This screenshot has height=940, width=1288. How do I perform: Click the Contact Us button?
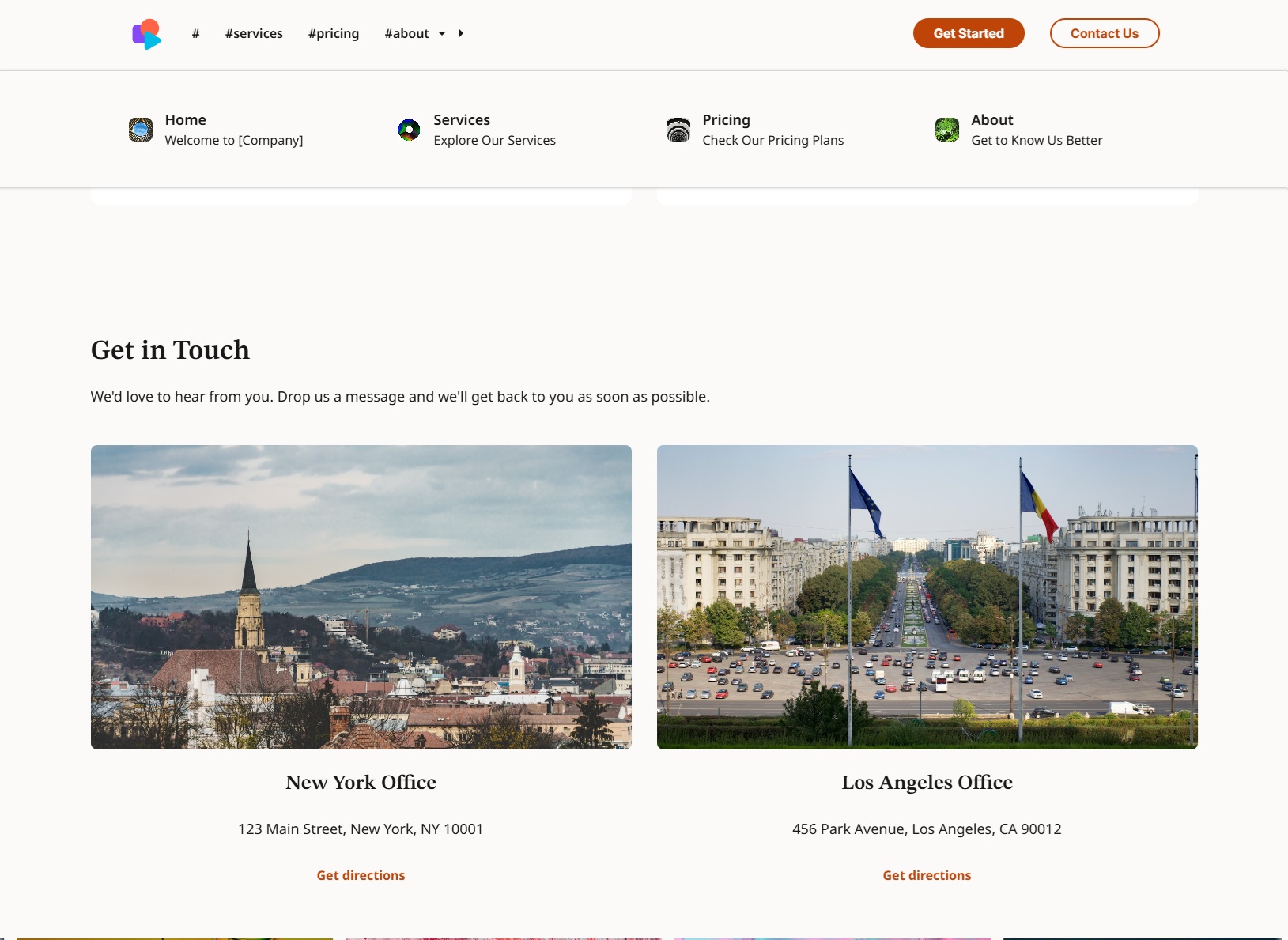click(1105, 33)
